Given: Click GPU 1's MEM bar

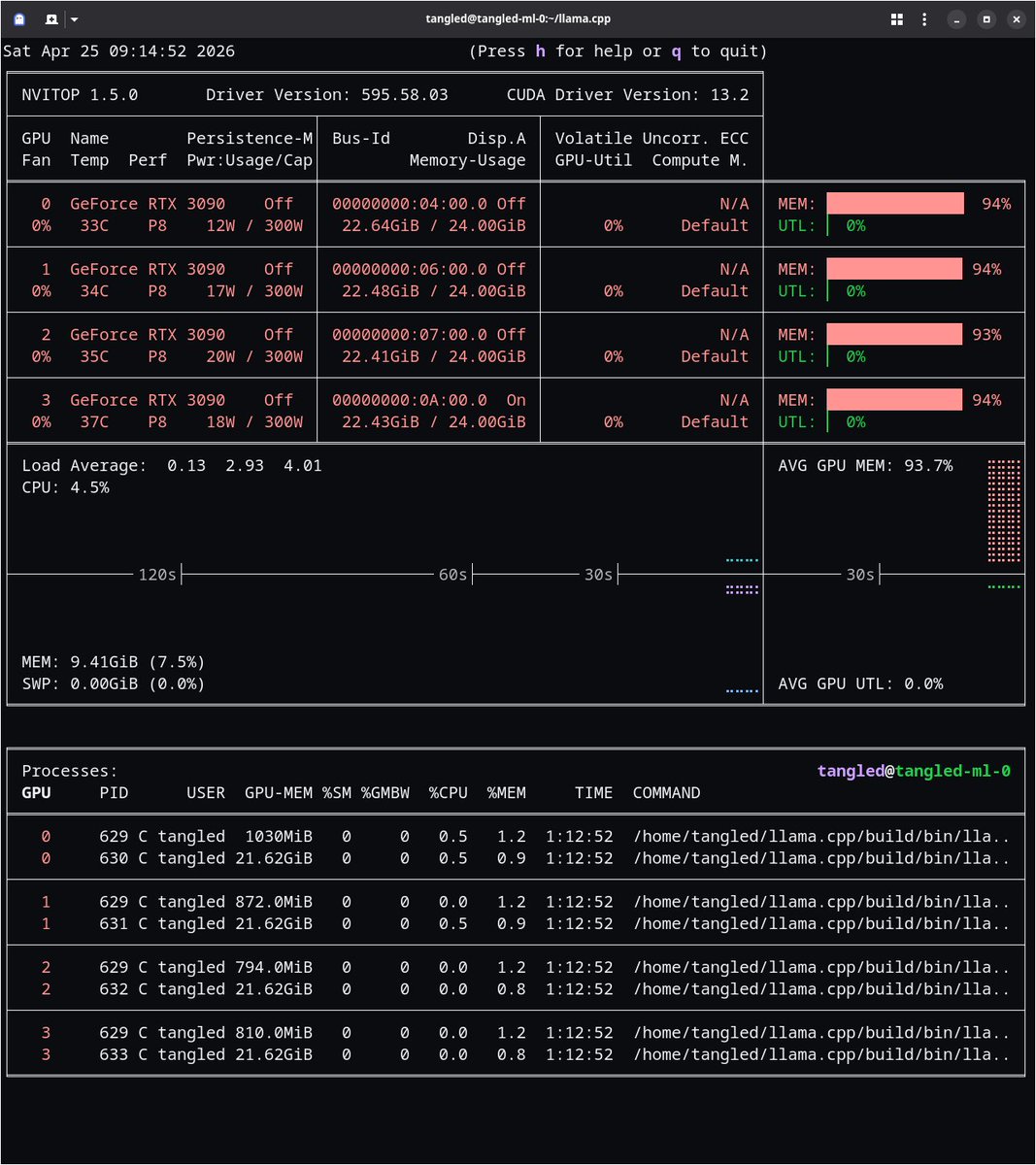Looking at the screenshot, I should (x=894, y=270).
